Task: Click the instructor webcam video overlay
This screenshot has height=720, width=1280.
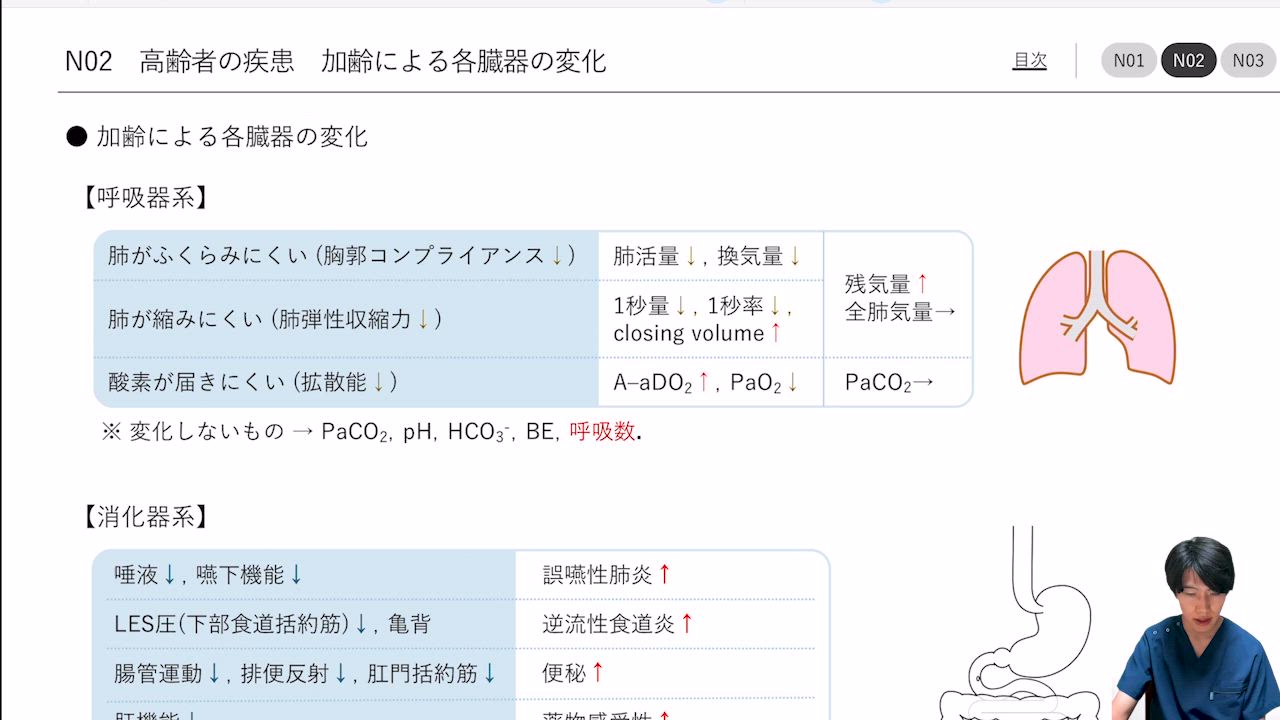Action: click(x=1195, y=630)
